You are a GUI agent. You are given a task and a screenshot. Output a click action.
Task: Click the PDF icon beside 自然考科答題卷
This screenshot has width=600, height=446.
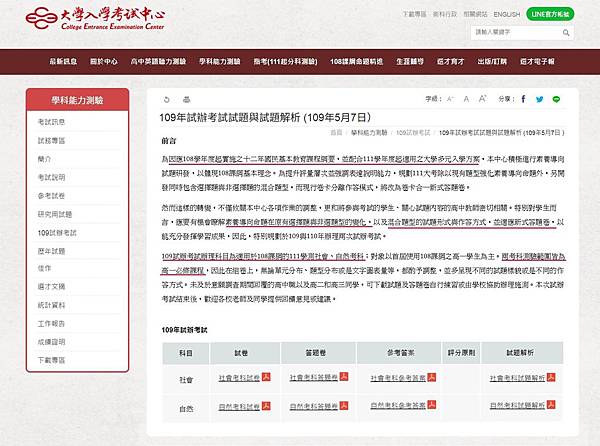coord(344,405)
